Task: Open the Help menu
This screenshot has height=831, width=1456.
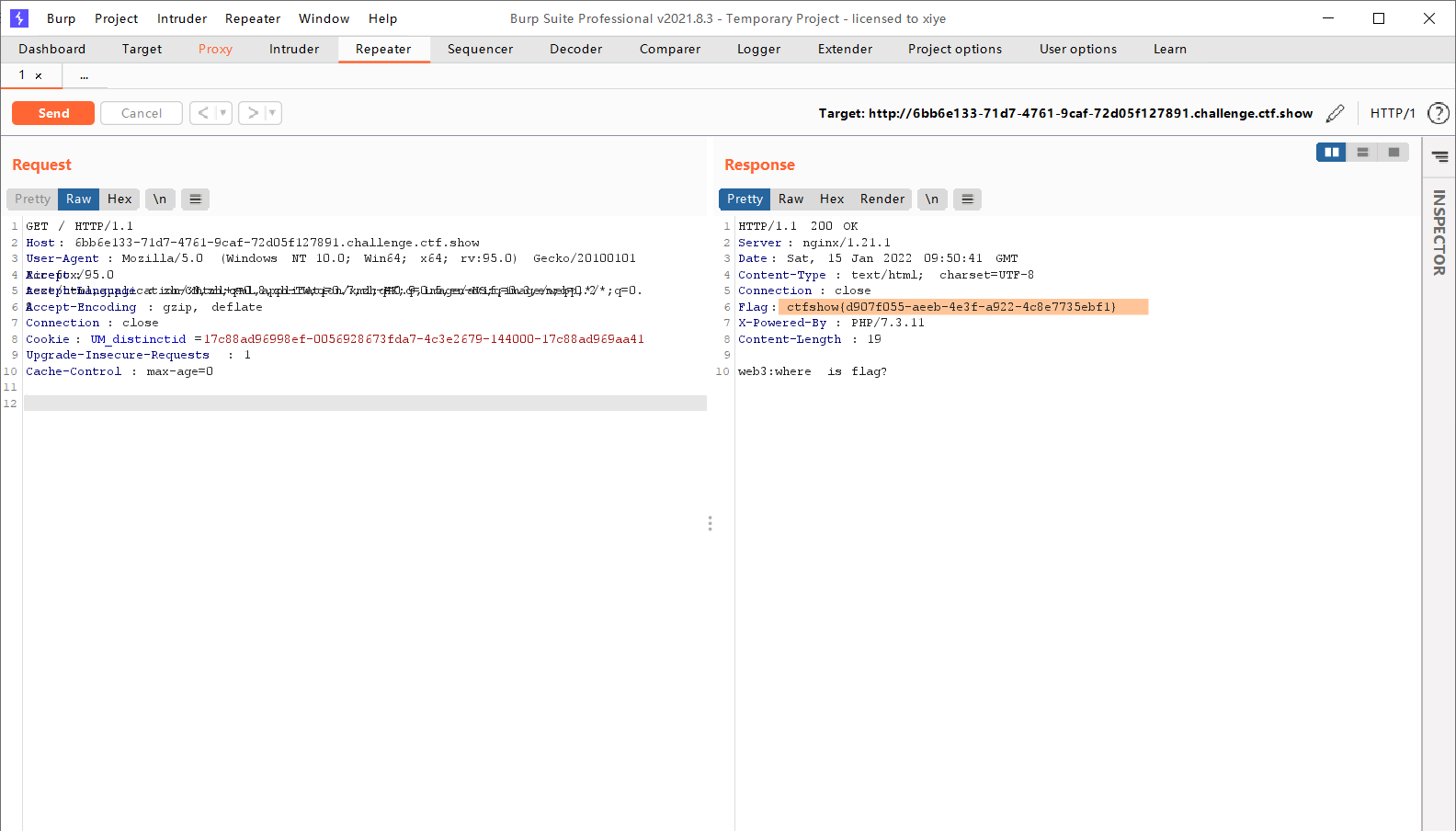Action: pos(382,18)
